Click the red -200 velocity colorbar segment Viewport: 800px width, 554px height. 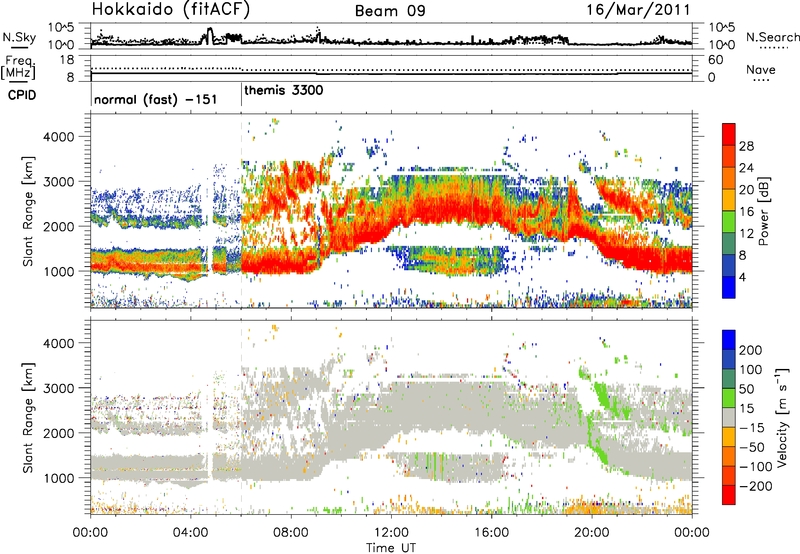729,495
